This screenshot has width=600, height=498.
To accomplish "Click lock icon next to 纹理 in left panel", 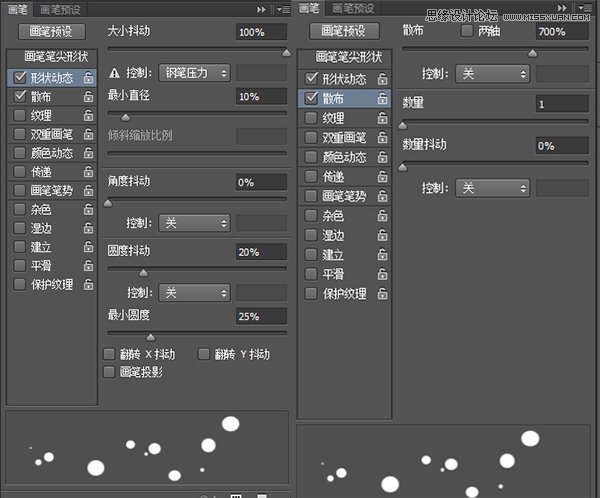I will tap(88, 115).
